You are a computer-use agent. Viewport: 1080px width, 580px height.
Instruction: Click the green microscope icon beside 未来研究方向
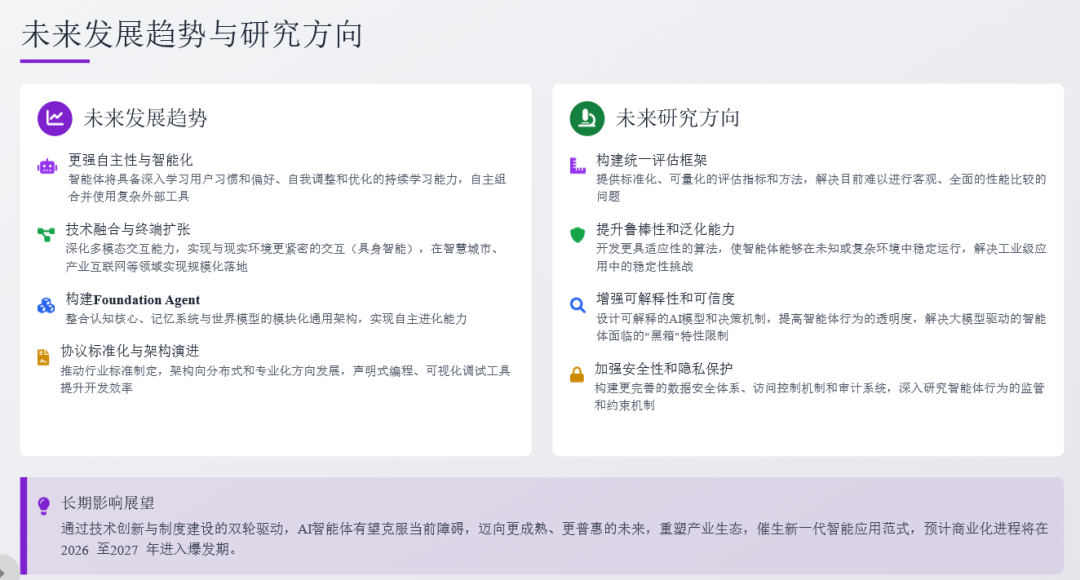(x=587, y=118)
